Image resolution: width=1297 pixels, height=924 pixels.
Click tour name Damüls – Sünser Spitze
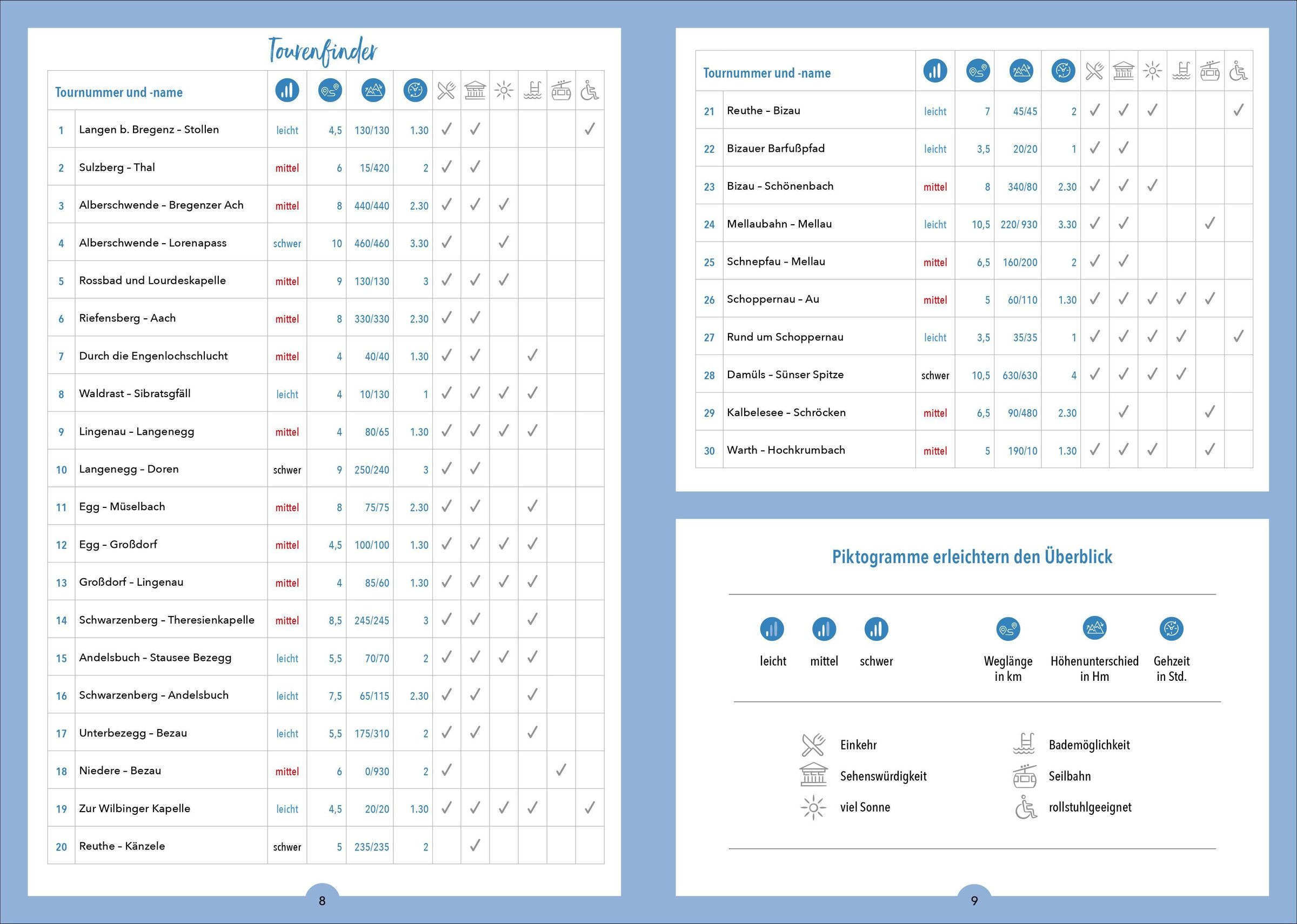coord(785,374)
